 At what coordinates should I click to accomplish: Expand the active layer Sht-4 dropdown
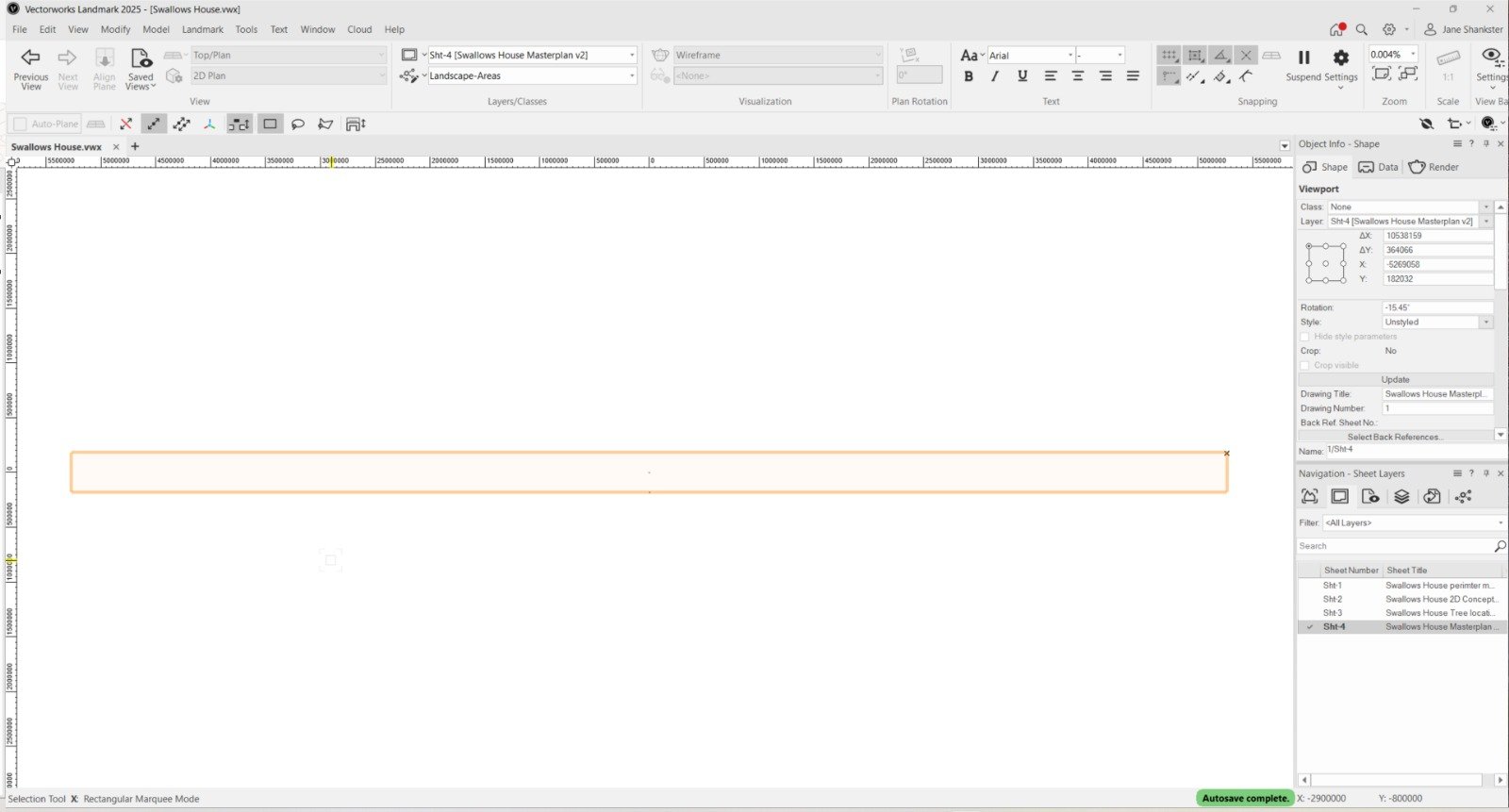pyautogui.click(x=631, y=55)
